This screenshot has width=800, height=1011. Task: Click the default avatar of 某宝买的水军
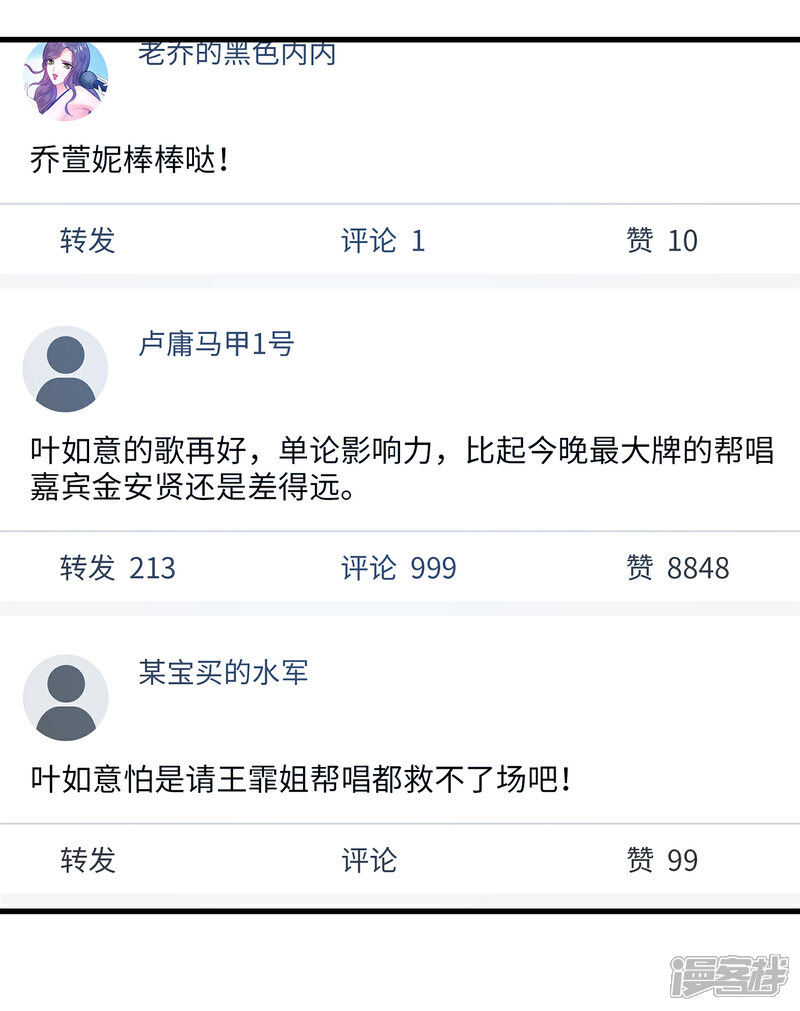[x=65, y=697]
